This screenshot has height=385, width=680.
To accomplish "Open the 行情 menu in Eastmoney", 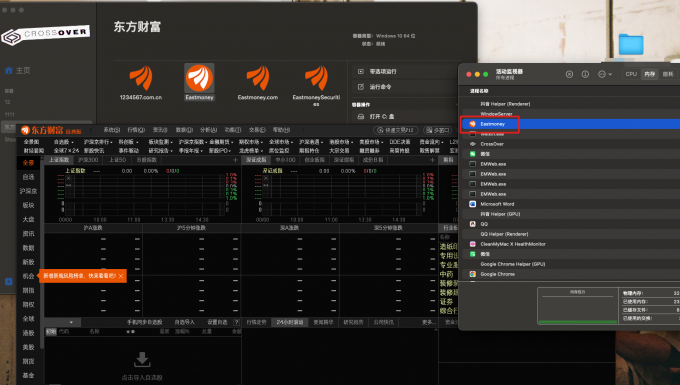I will [x=136, y=130].
